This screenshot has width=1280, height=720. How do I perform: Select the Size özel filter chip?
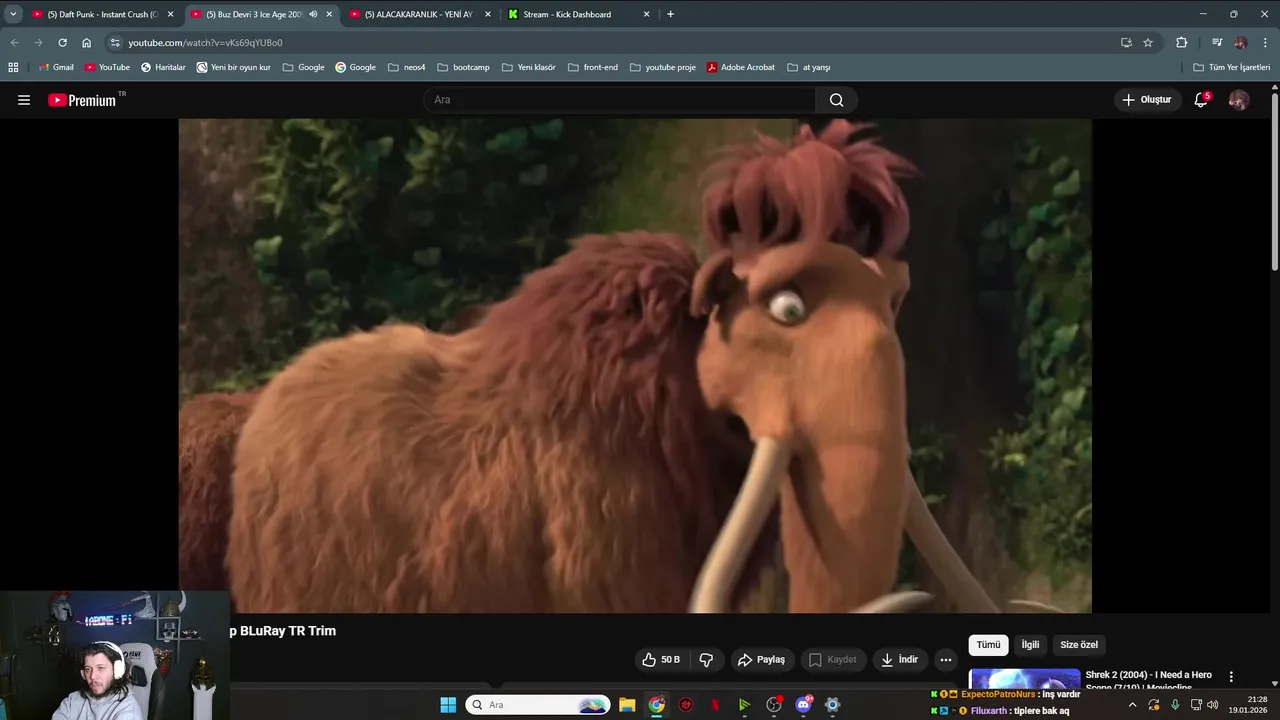1079,645
